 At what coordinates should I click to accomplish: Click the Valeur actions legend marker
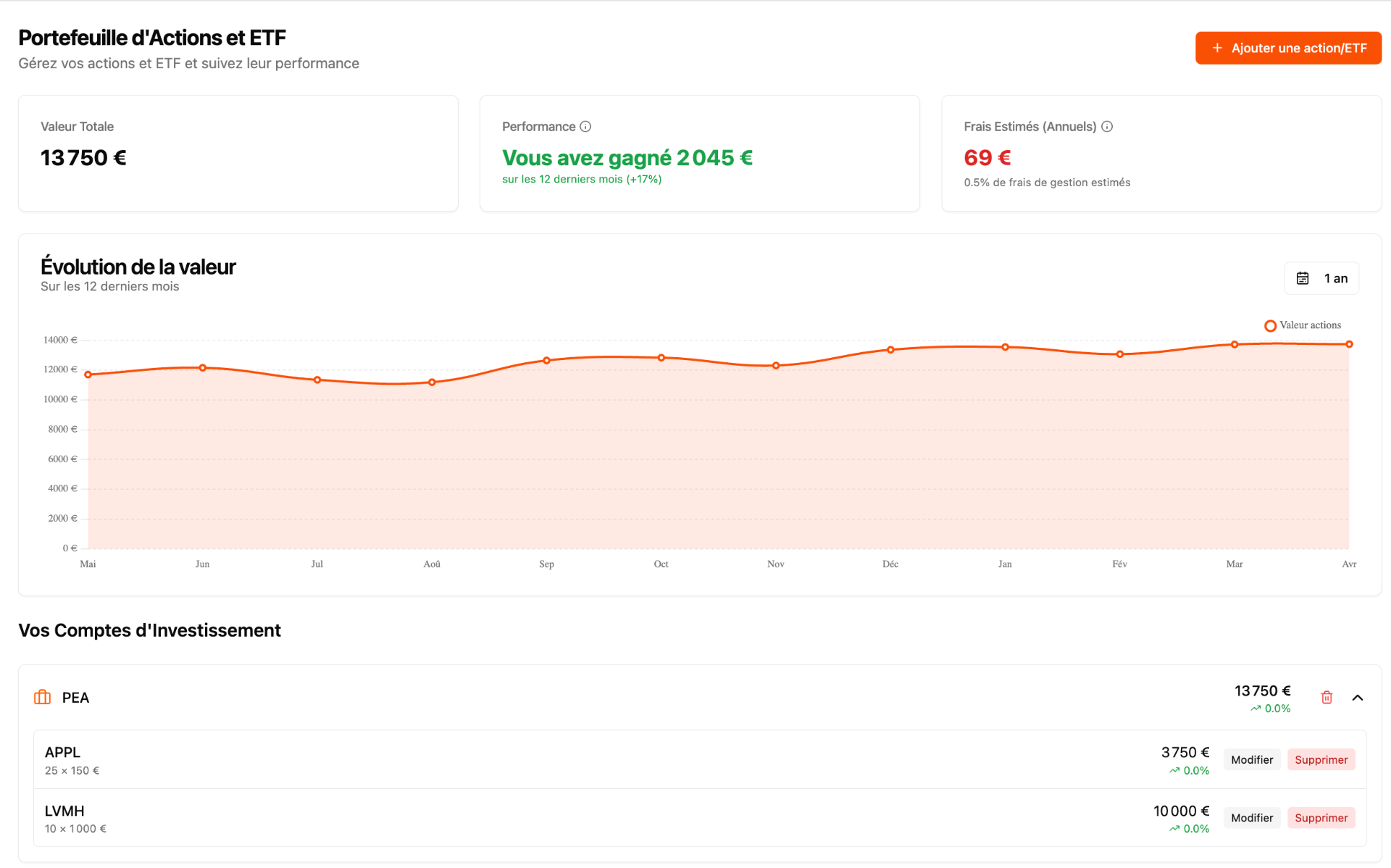pos(1270,326)
